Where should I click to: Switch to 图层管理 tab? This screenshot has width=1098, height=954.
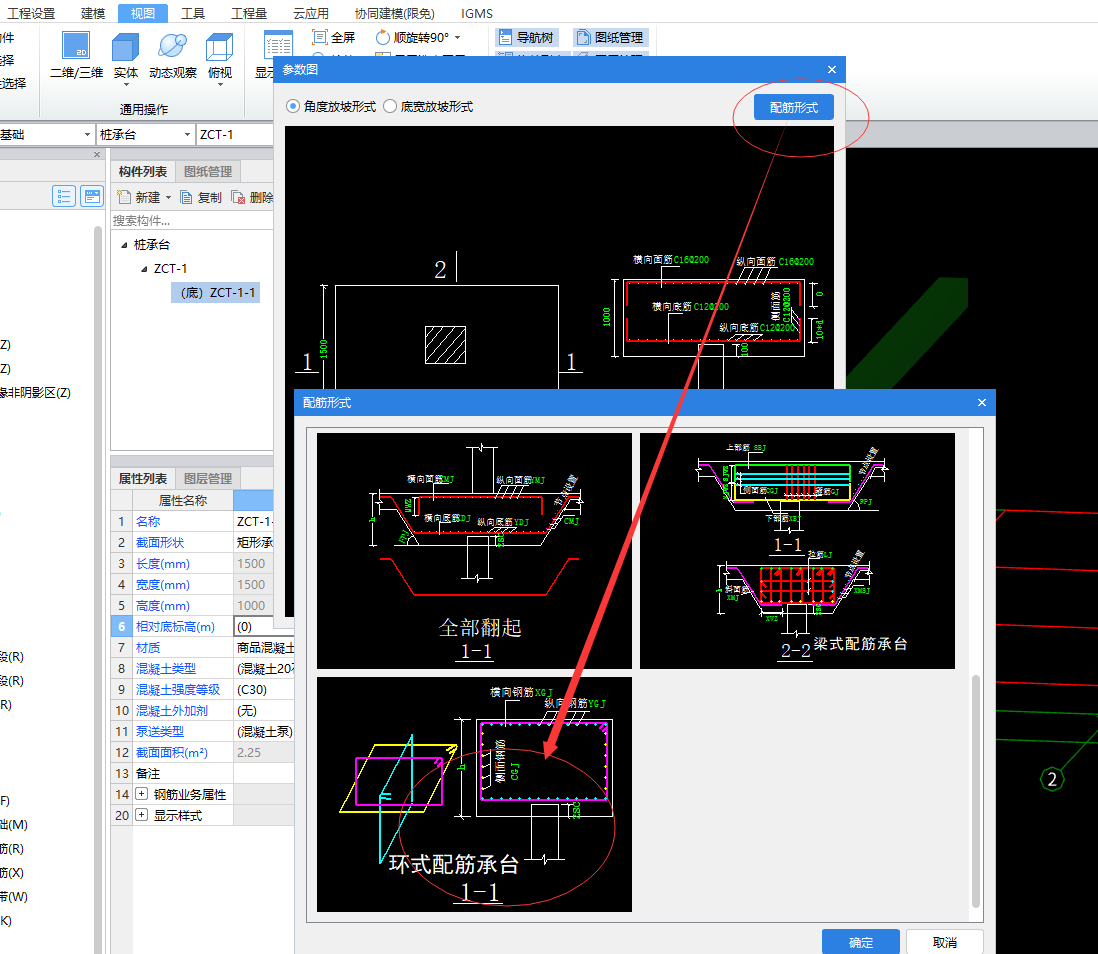tap(208, 478)
